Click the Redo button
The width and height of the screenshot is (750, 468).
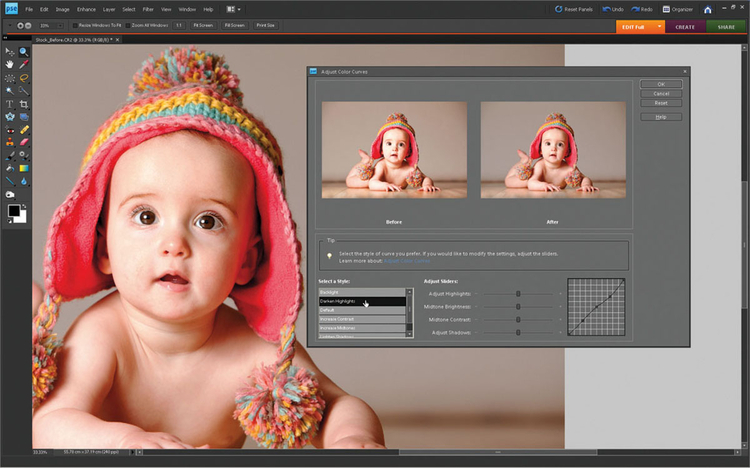click(641, 9)
